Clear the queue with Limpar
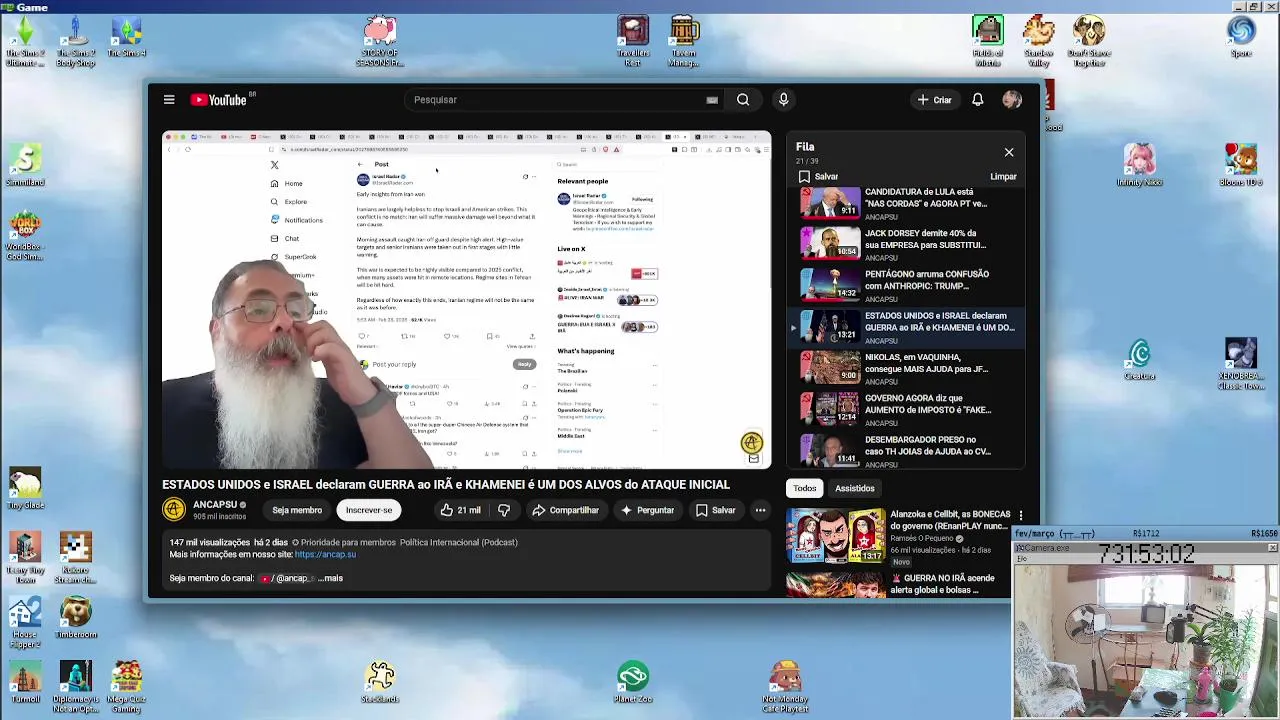The height and width of the screenshot is (720, 1280). click(x=1003, y=177)
